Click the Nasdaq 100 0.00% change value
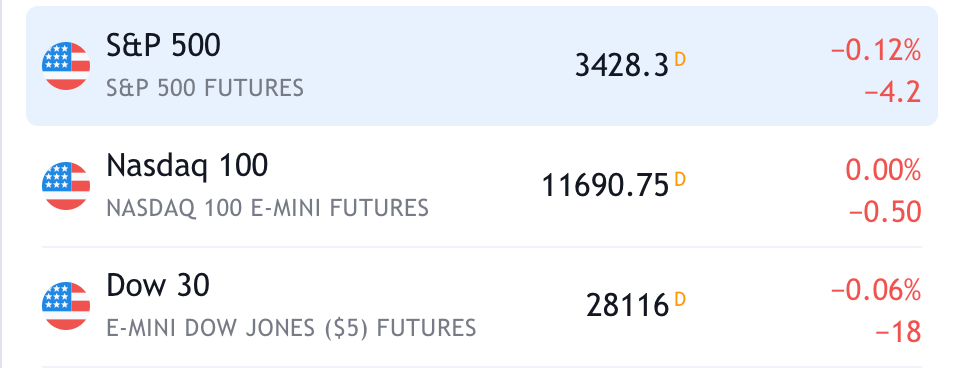Viewport: 962px width, 368px height. pyautogui.click(x=883, y=170)
